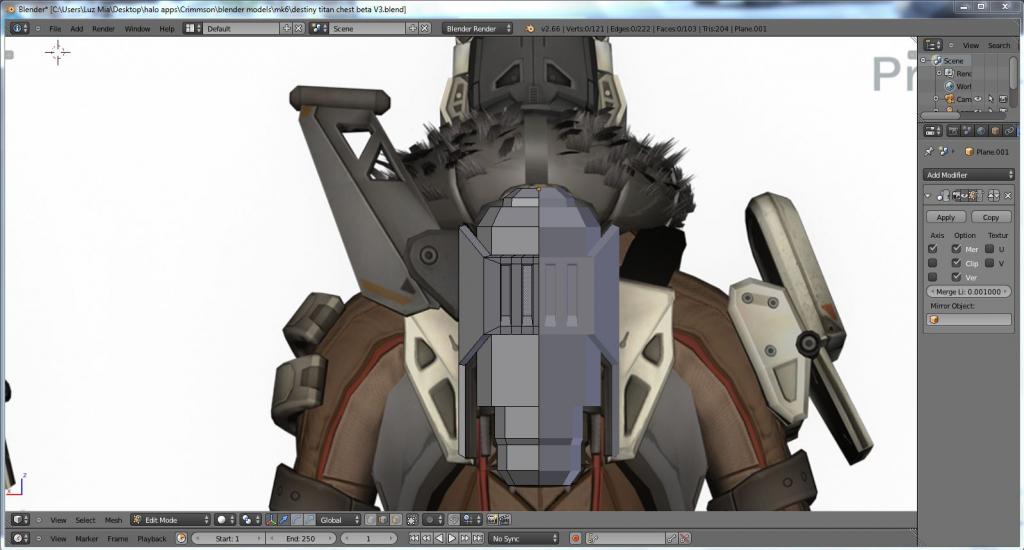Screen dimensions: 1024x550
Task: Toggle the 3D manipulator widget icon
Action: (x=270, y=520)
